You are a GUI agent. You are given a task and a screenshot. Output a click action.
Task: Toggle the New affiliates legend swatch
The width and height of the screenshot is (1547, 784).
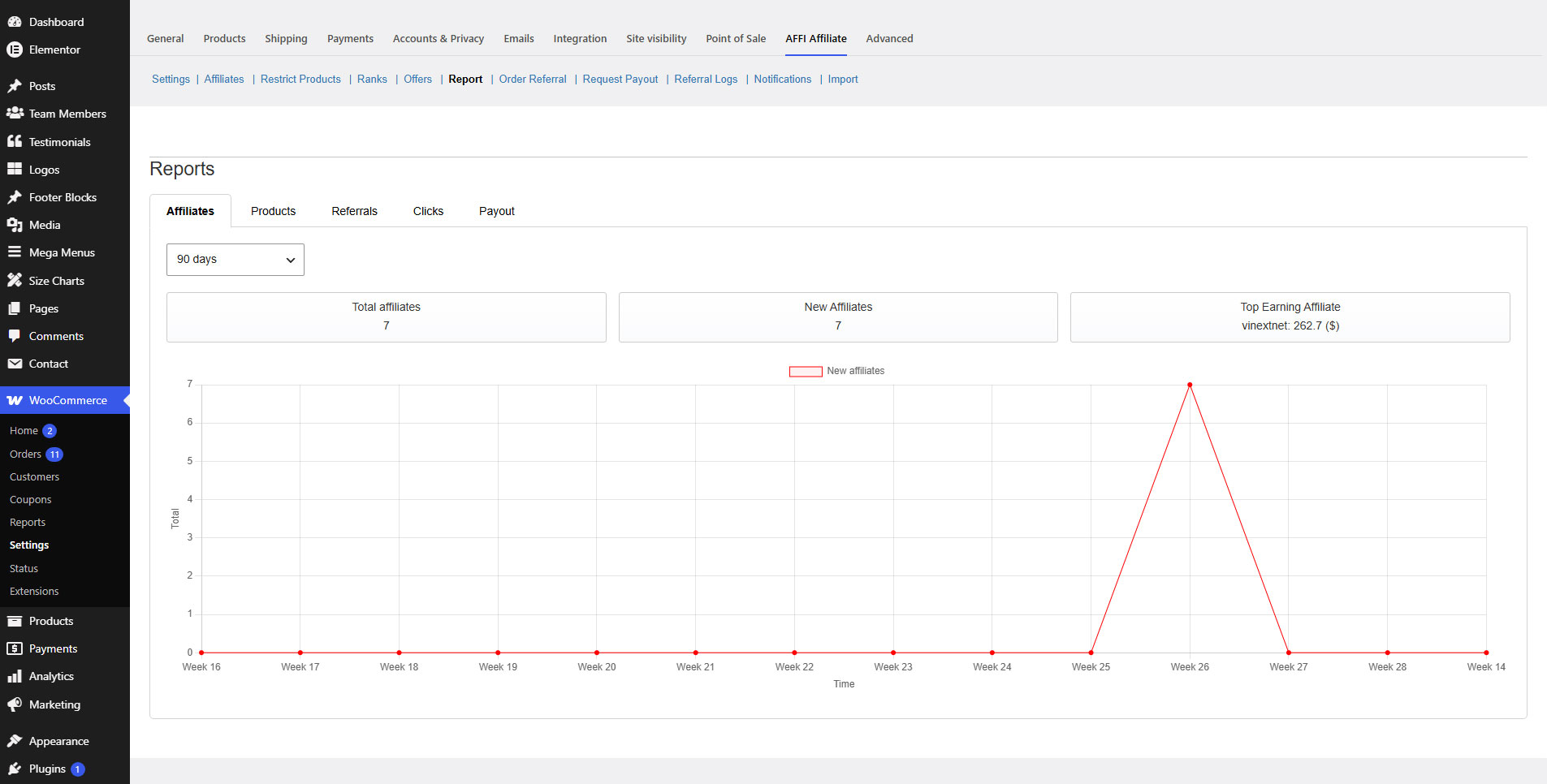coord(806,371)
